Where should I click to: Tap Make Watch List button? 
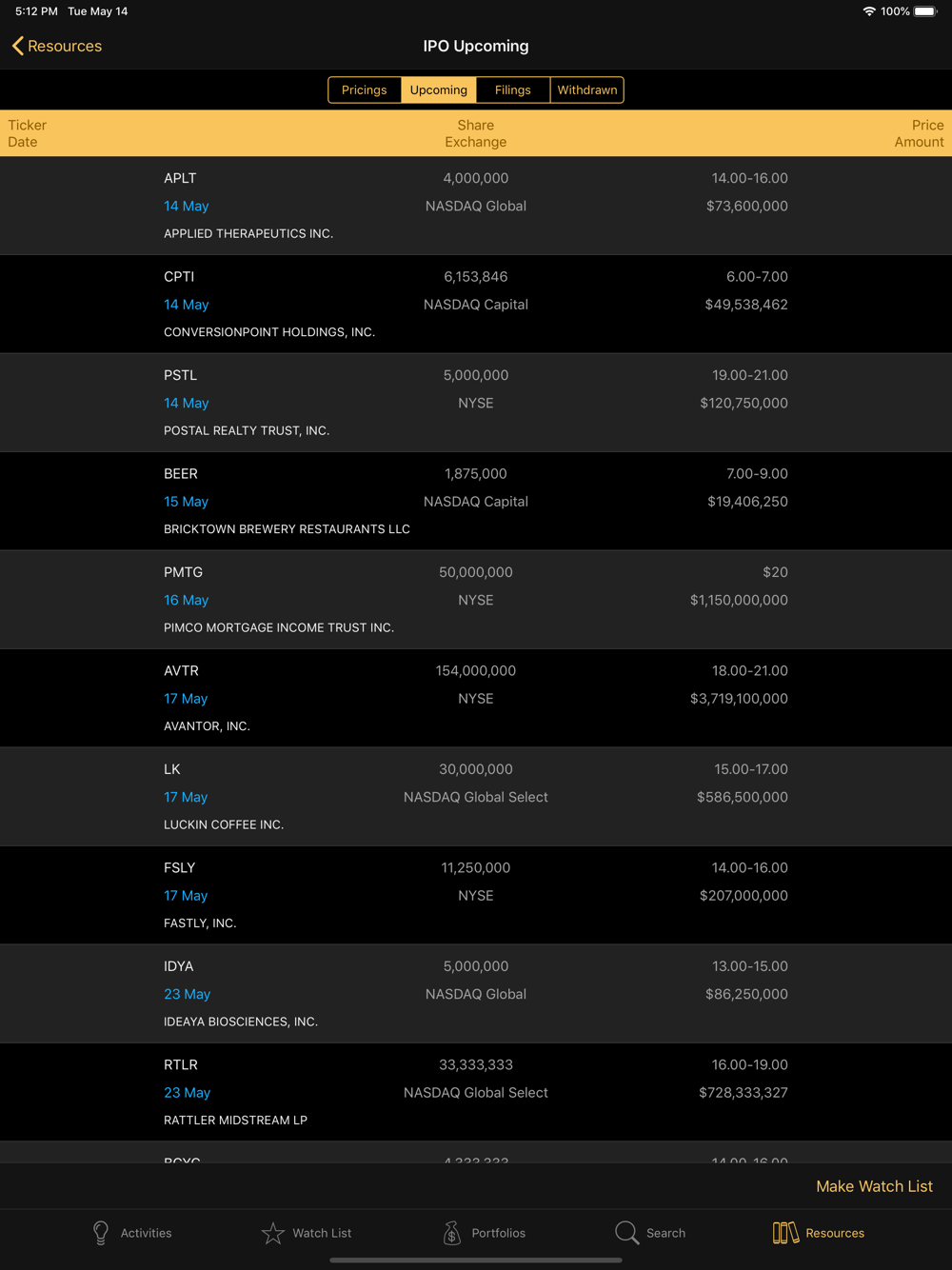[874, 1186]
